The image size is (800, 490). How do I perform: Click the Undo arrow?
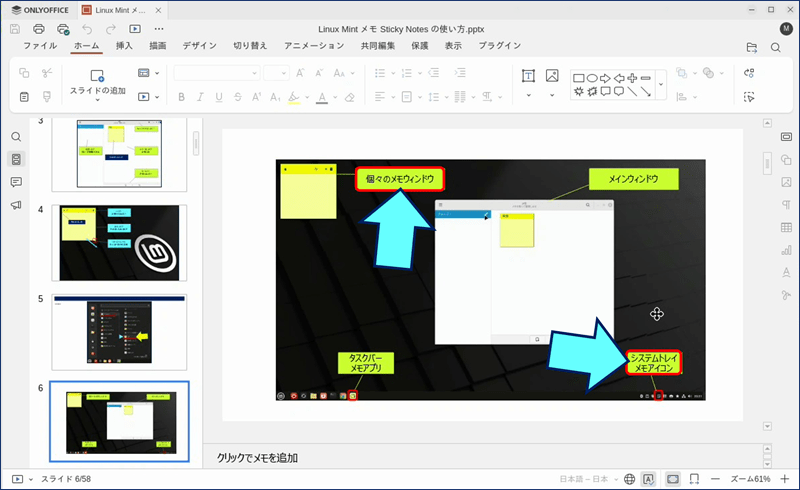(87, 29)
